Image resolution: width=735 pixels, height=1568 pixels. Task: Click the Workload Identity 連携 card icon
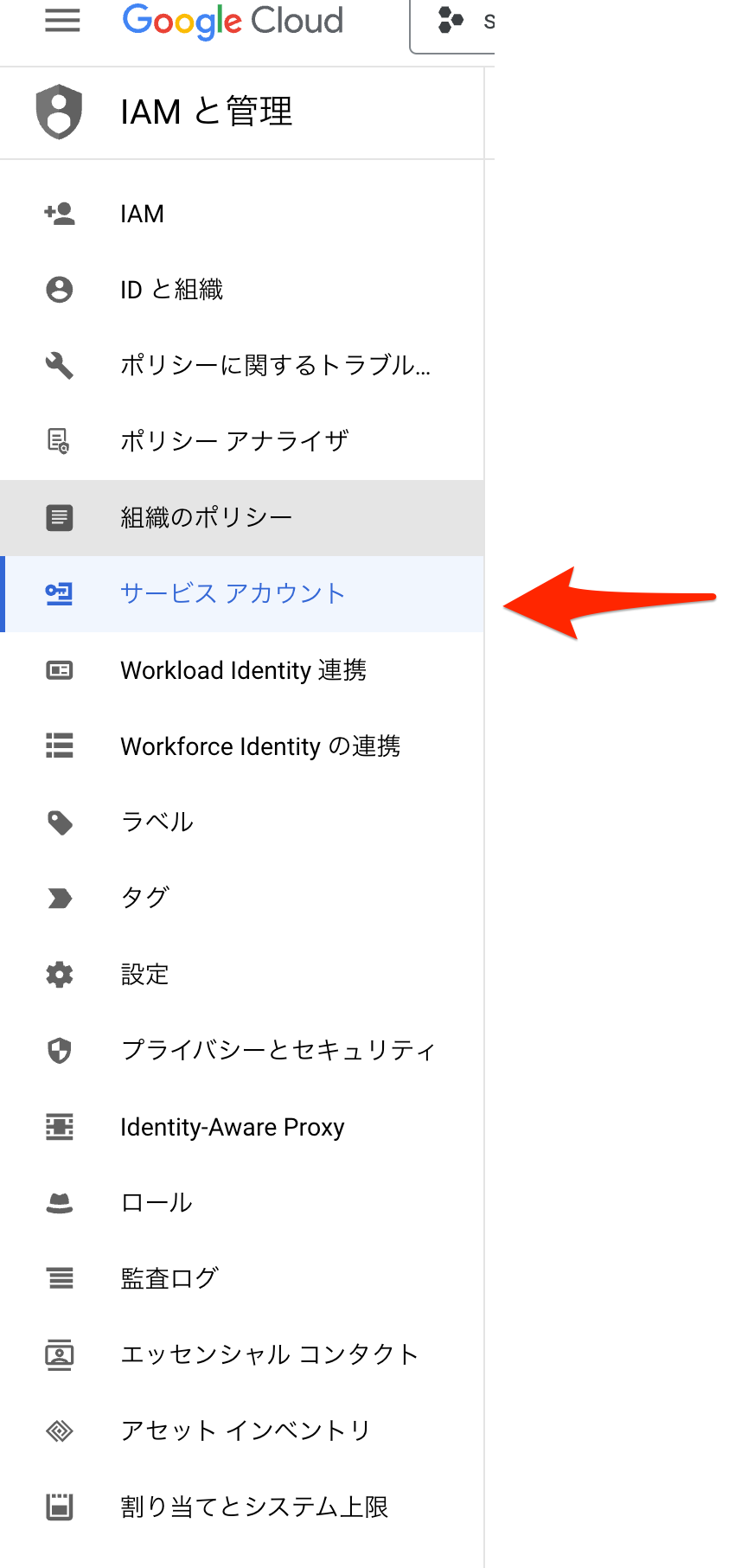60,670
